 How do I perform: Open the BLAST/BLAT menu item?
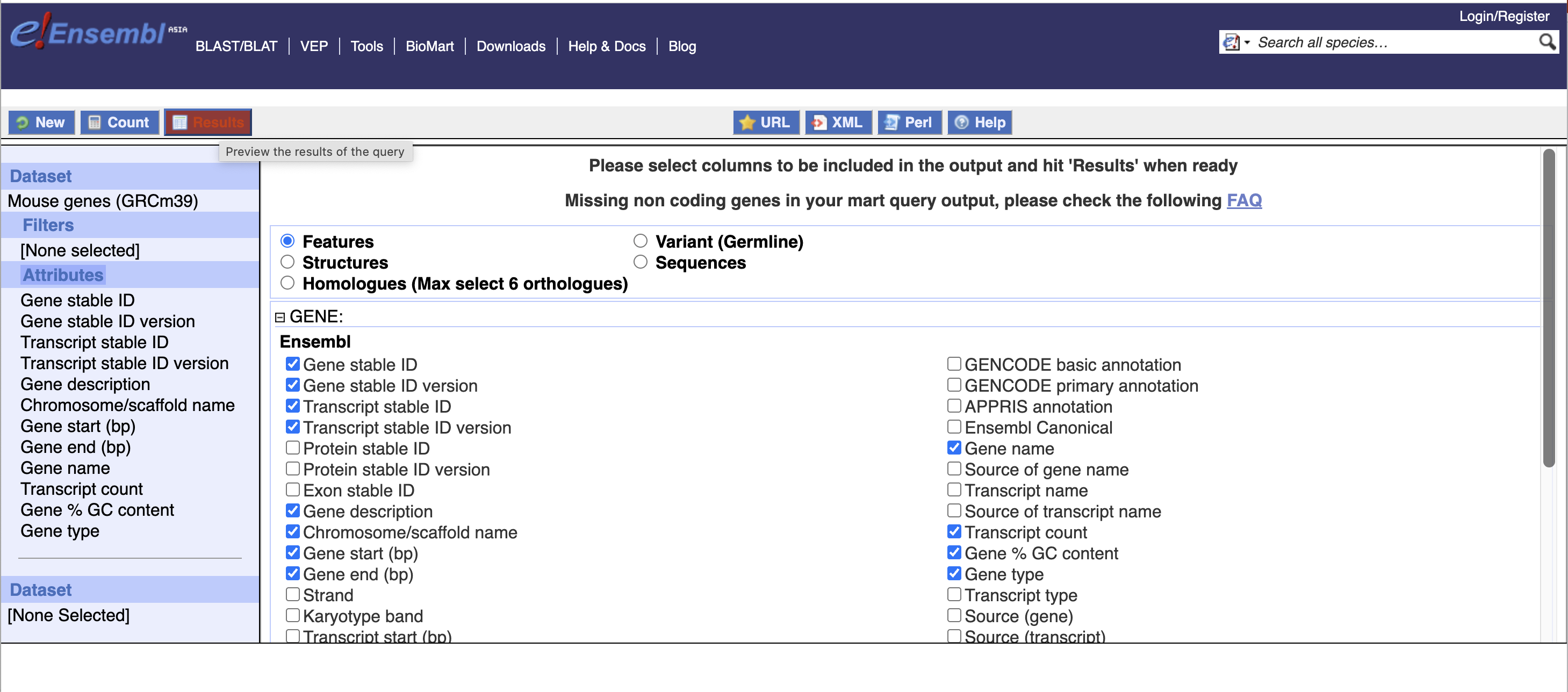(x=236, y=46)
